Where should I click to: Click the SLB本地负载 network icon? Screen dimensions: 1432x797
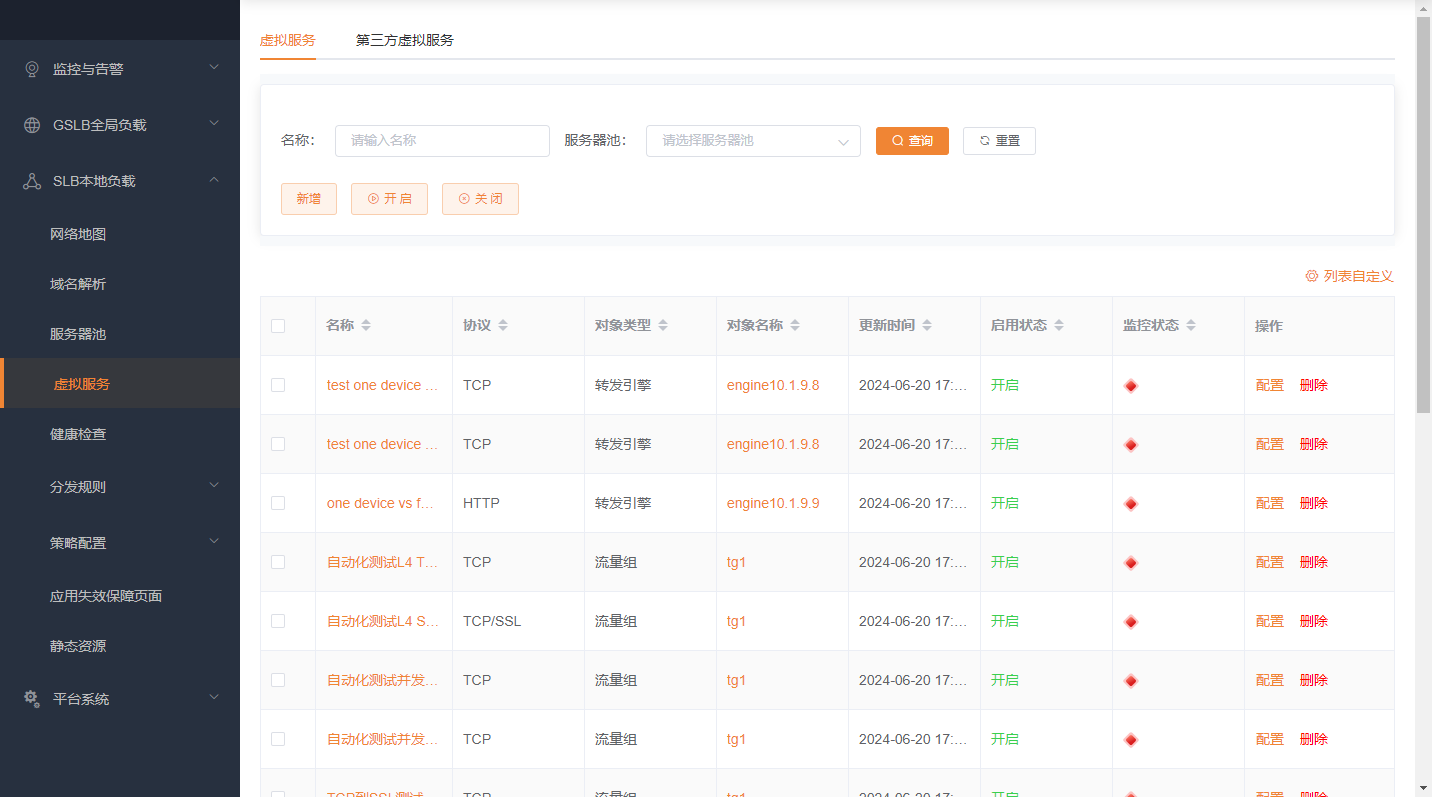[32, 181]
